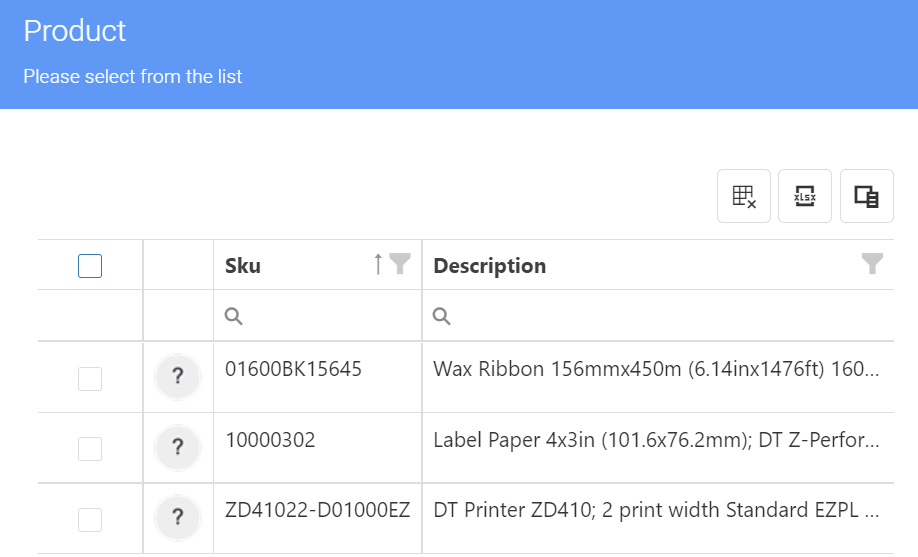This screenshot has width=918, height=557.
Task: Click the ZD41022-D01000EZ Sku cell
Action: coord(317,510)
